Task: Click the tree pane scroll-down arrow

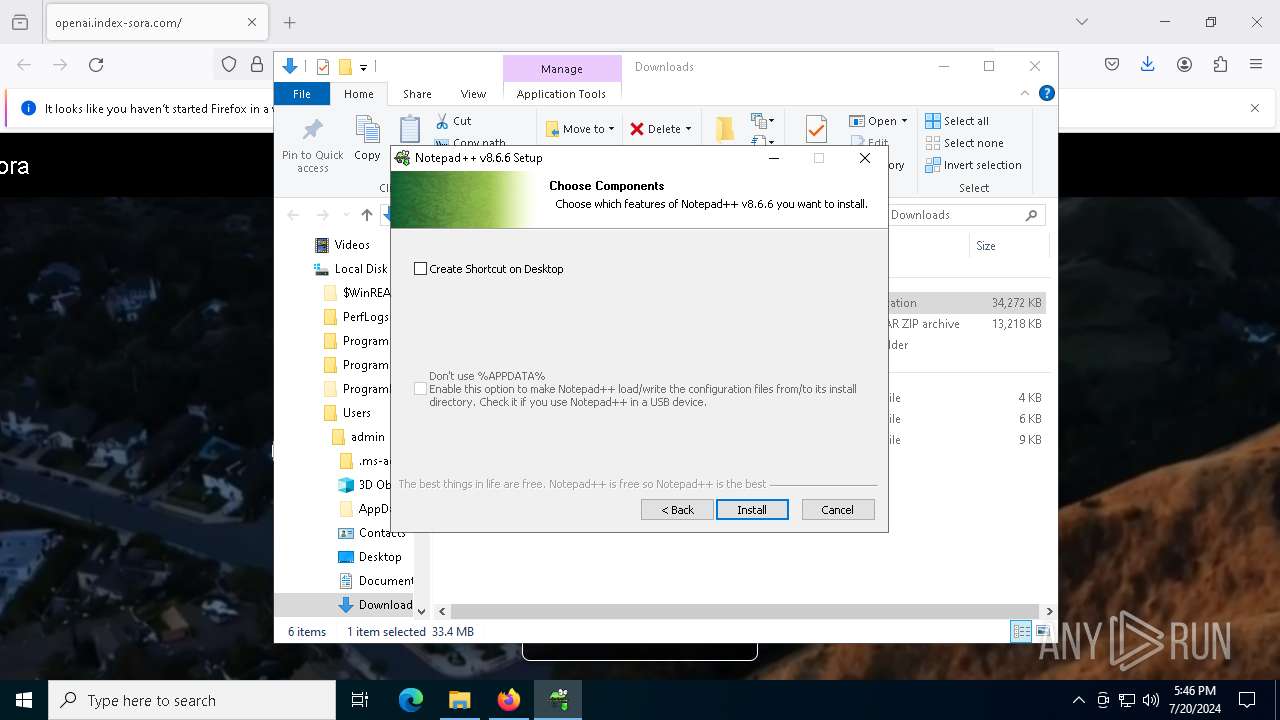Action: pos(421,611)
